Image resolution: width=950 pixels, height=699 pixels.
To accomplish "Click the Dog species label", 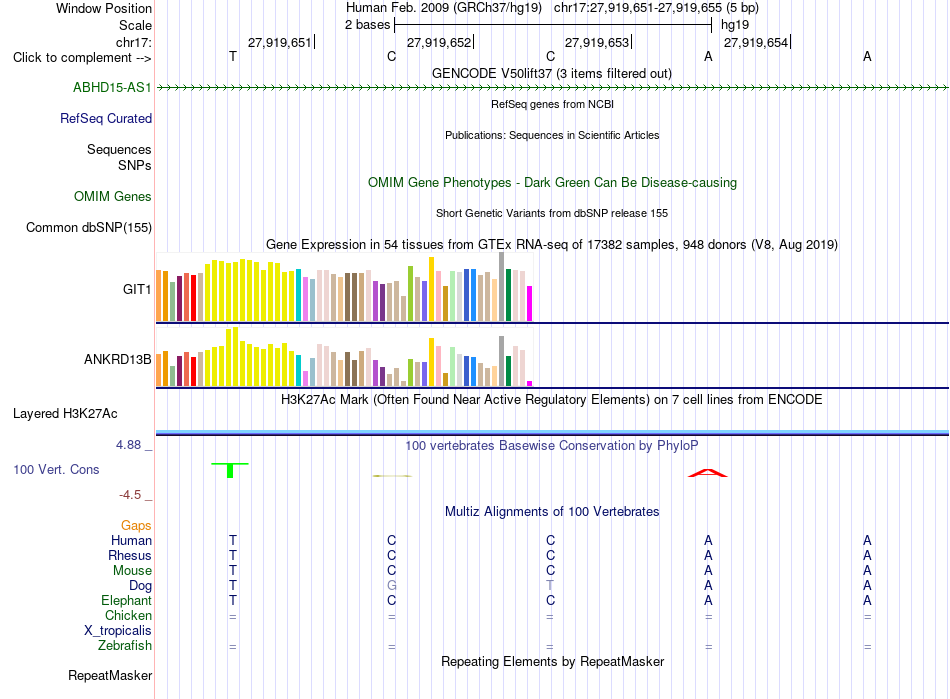I will click(x=140, y=586).
